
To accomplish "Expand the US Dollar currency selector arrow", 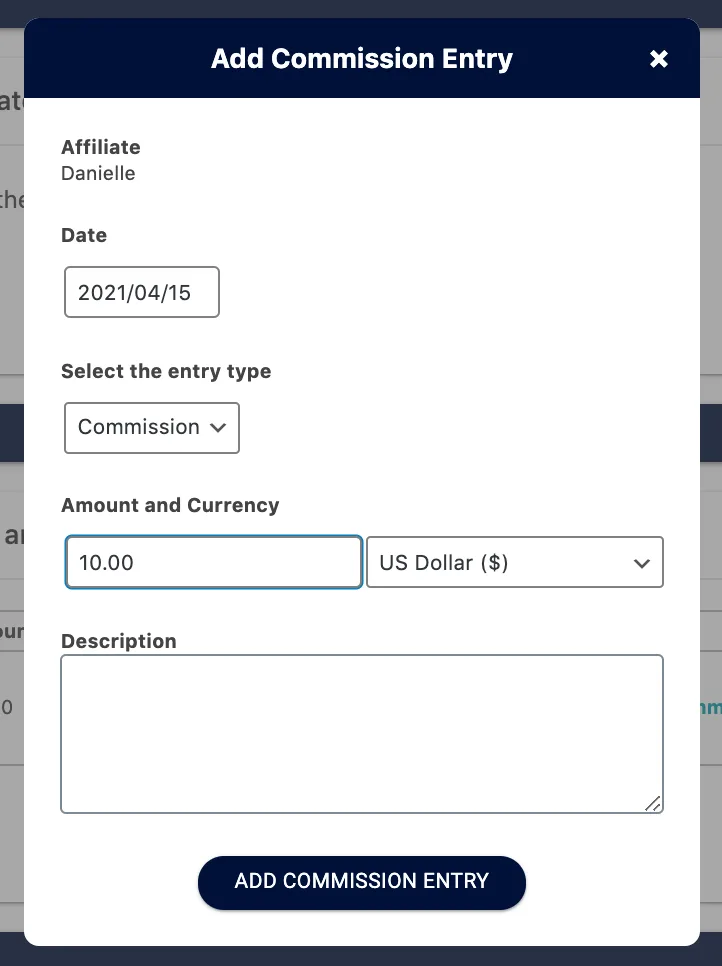I will pos(641,563).
